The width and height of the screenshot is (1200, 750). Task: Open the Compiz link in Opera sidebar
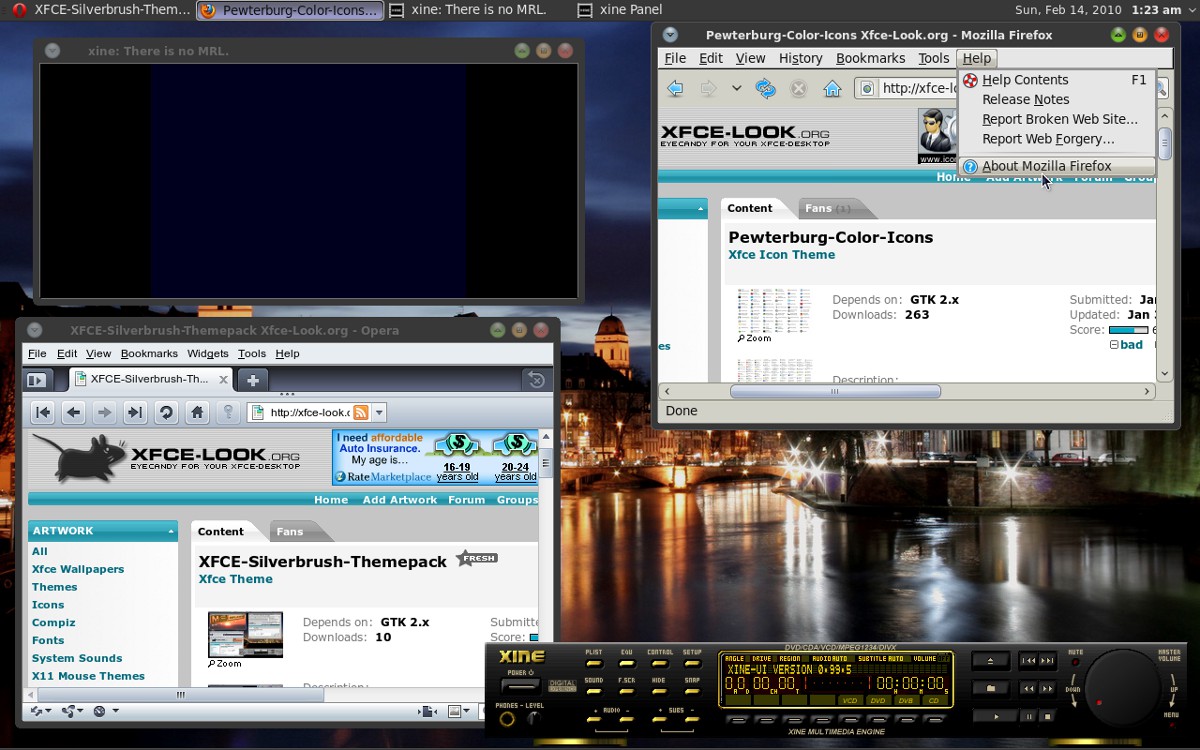click(x=53, y=622)
